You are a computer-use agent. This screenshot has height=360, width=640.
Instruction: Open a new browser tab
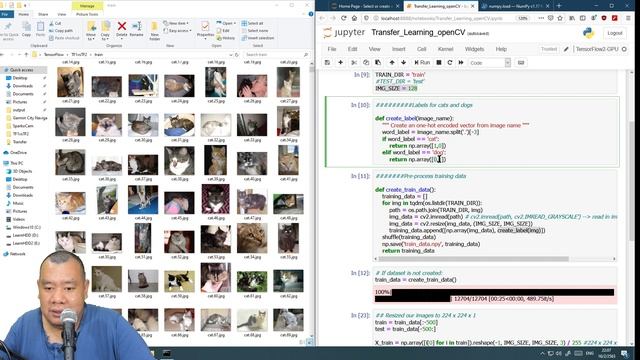click(559, 6)
